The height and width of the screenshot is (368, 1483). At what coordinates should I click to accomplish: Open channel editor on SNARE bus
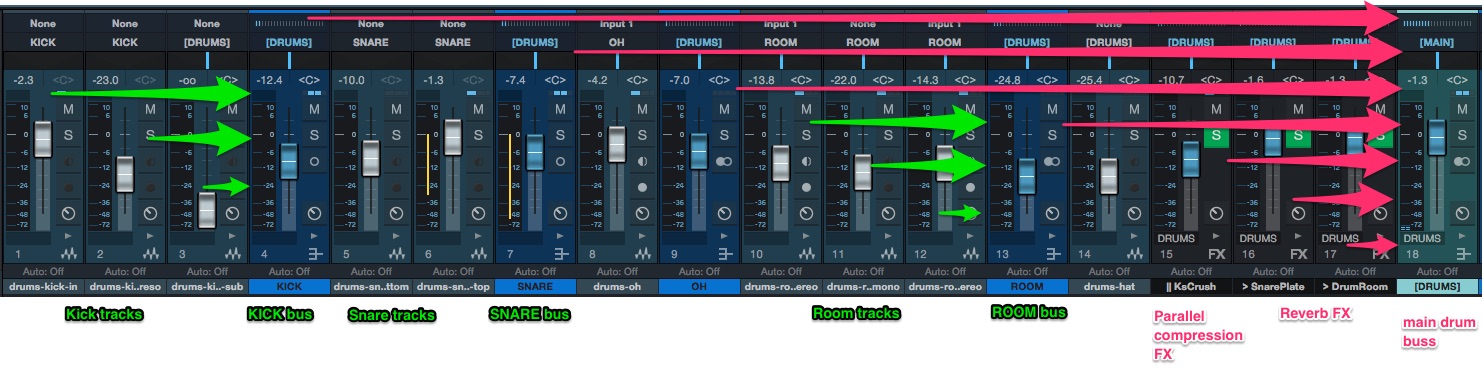560,213
